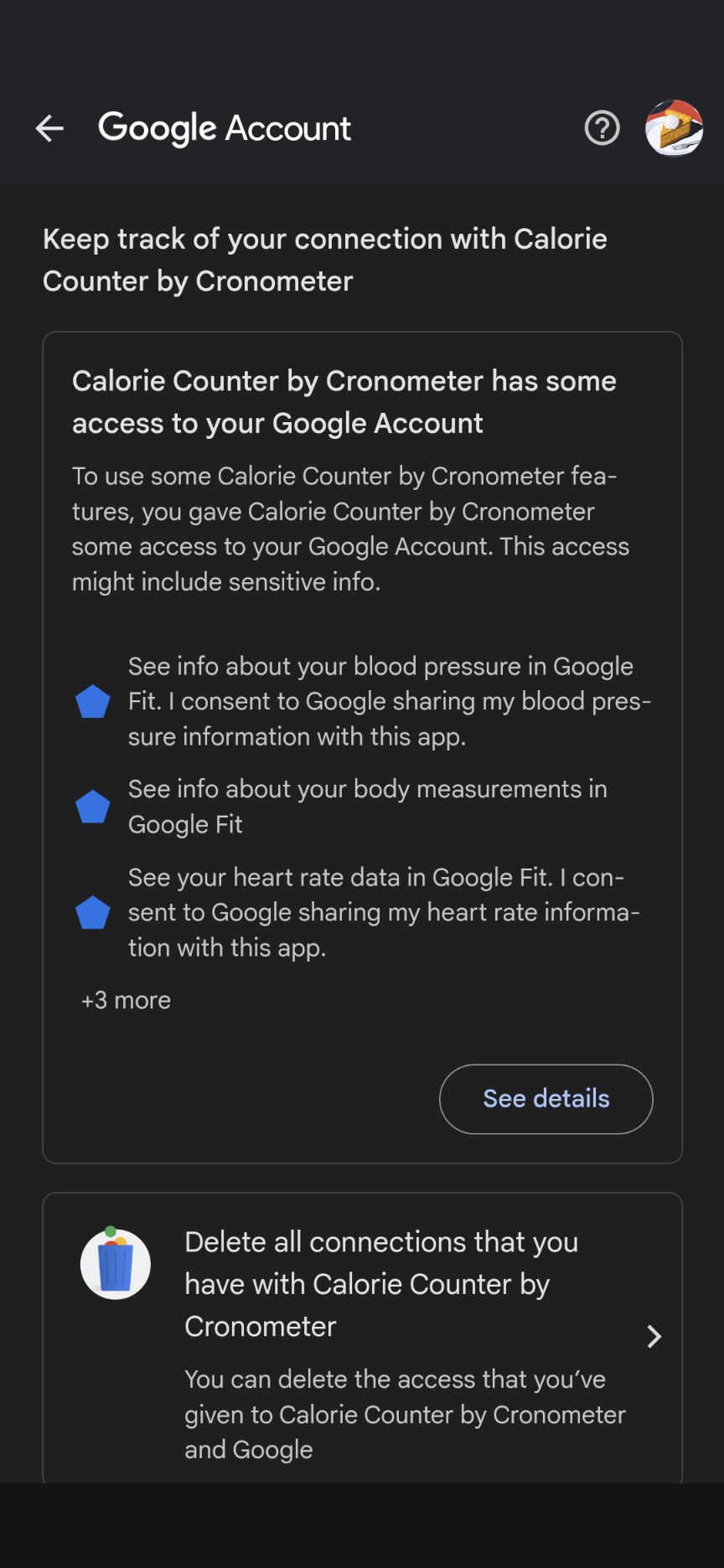The height and width of the screenshot is (1568, 724).
Task: Click the Google logo word in header
Action: [158, 129]
